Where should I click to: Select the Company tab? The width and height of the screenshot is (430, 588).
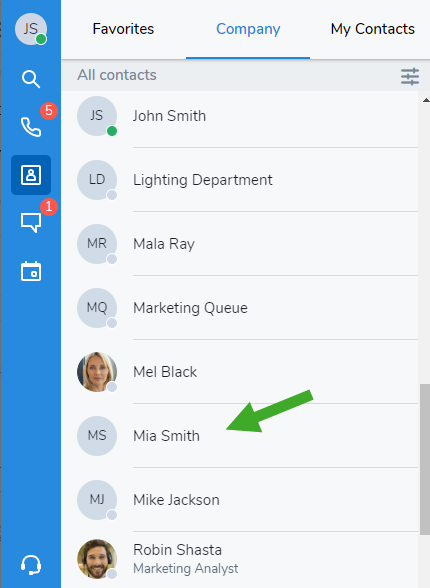248,29
